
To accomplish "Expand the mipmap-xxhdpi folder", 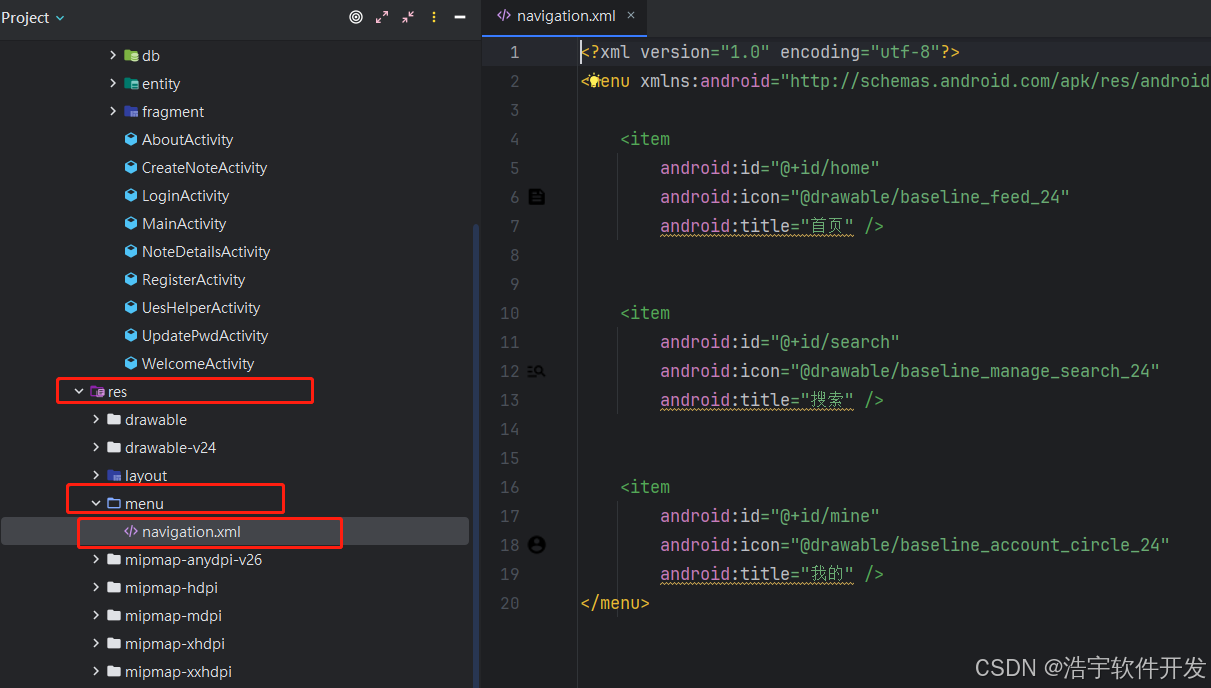I will 96,672.
